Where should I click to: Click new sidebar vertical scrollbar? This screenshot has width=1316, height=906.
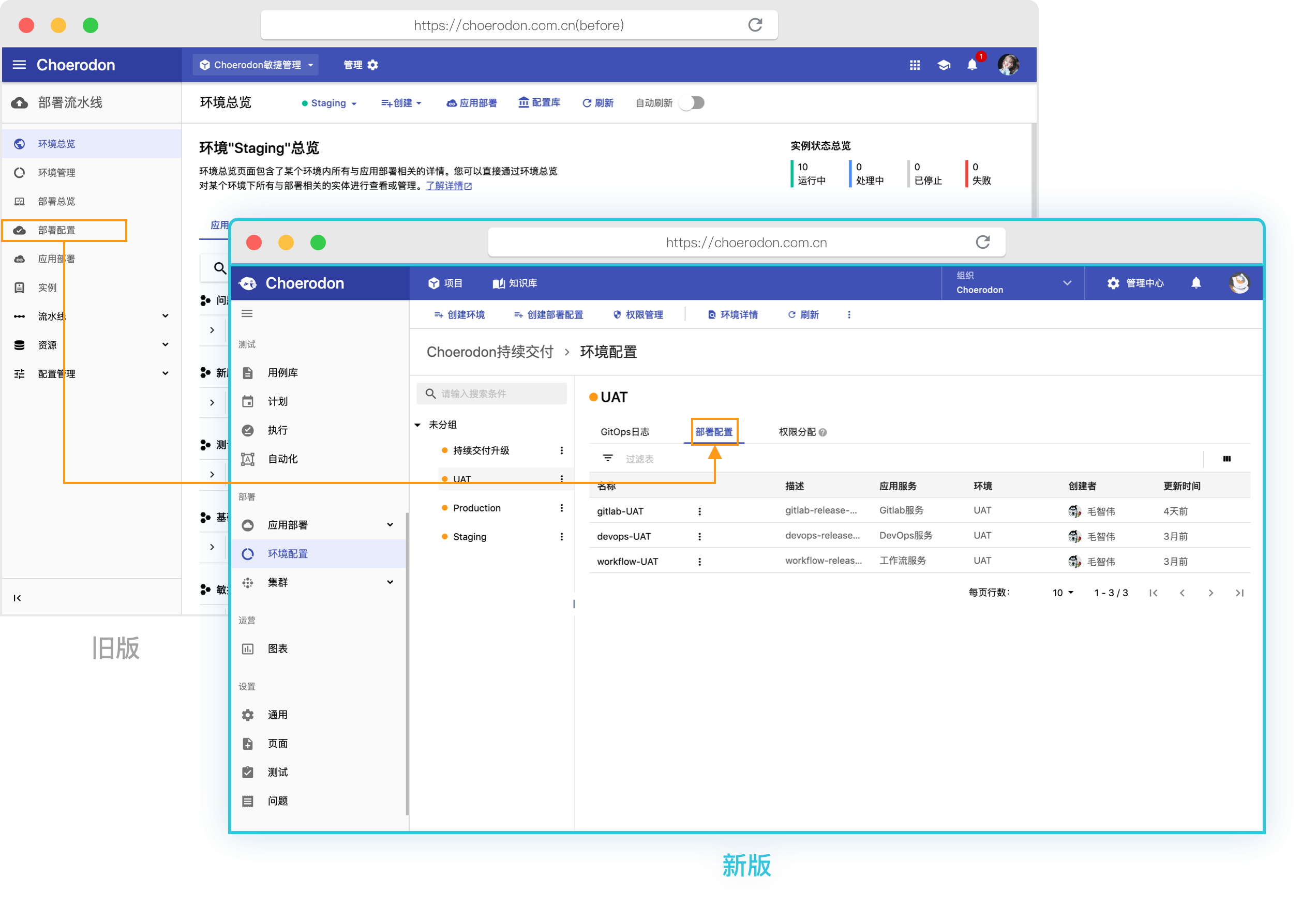[407, 664]
